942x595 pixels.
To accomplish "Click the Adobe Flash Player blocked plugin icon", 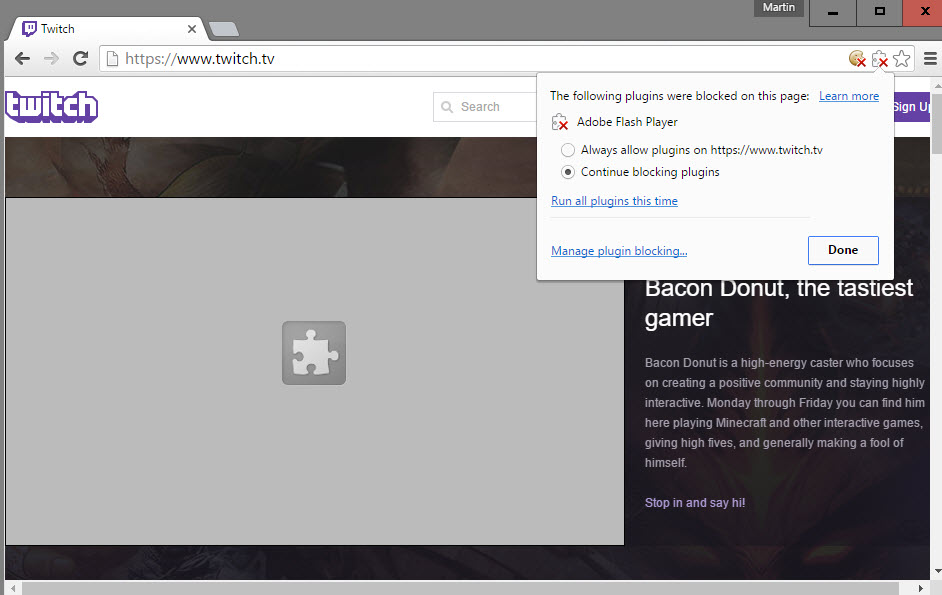I will click(x=559, y=122).
